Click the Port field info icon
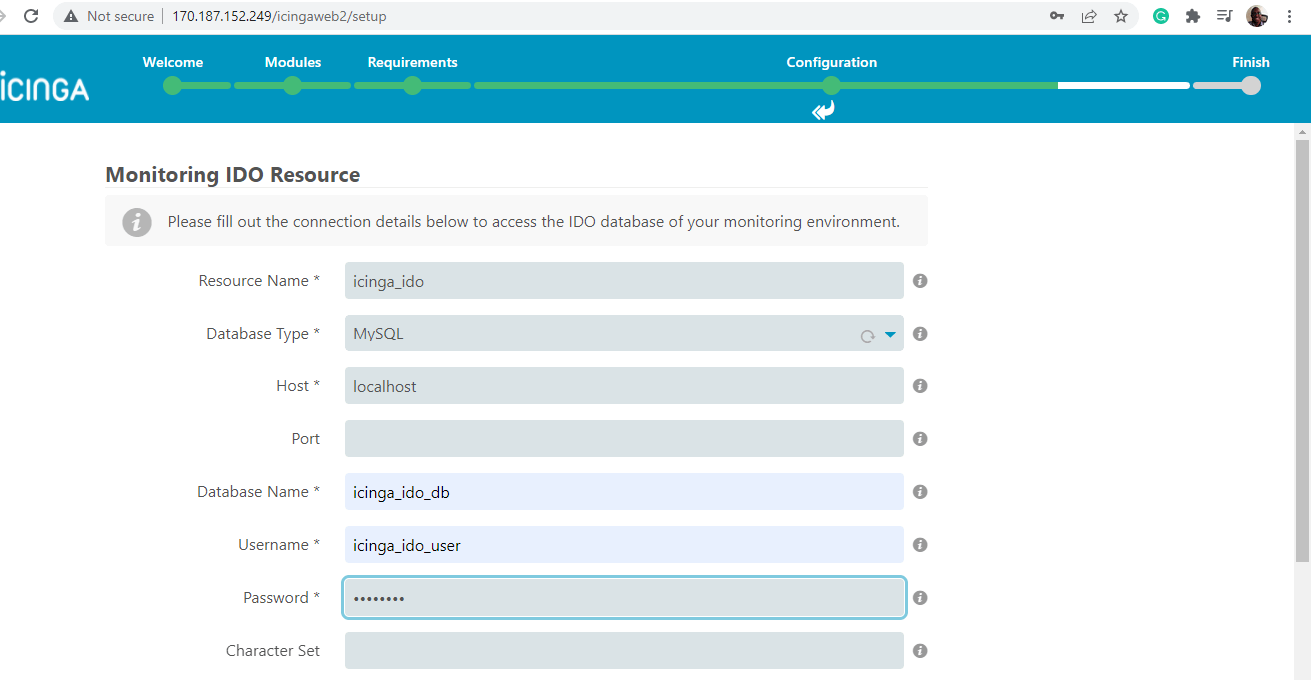 (920, 439)
